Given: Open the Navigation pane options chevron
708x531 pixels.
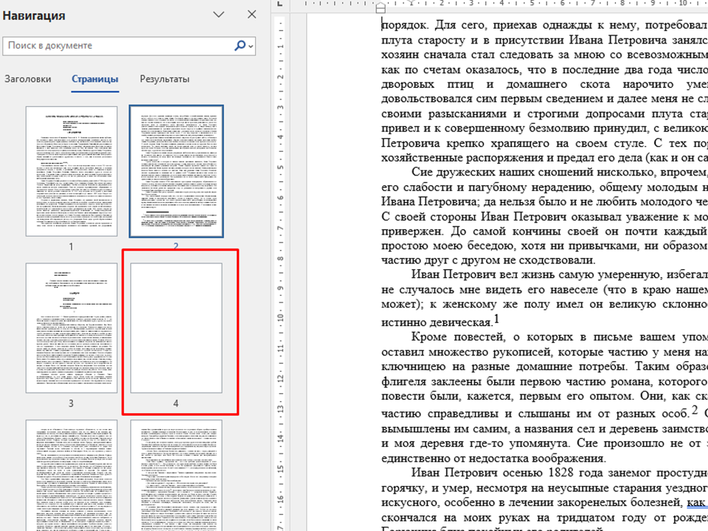Looking at the screenshot, I should (x=219, y=14).
